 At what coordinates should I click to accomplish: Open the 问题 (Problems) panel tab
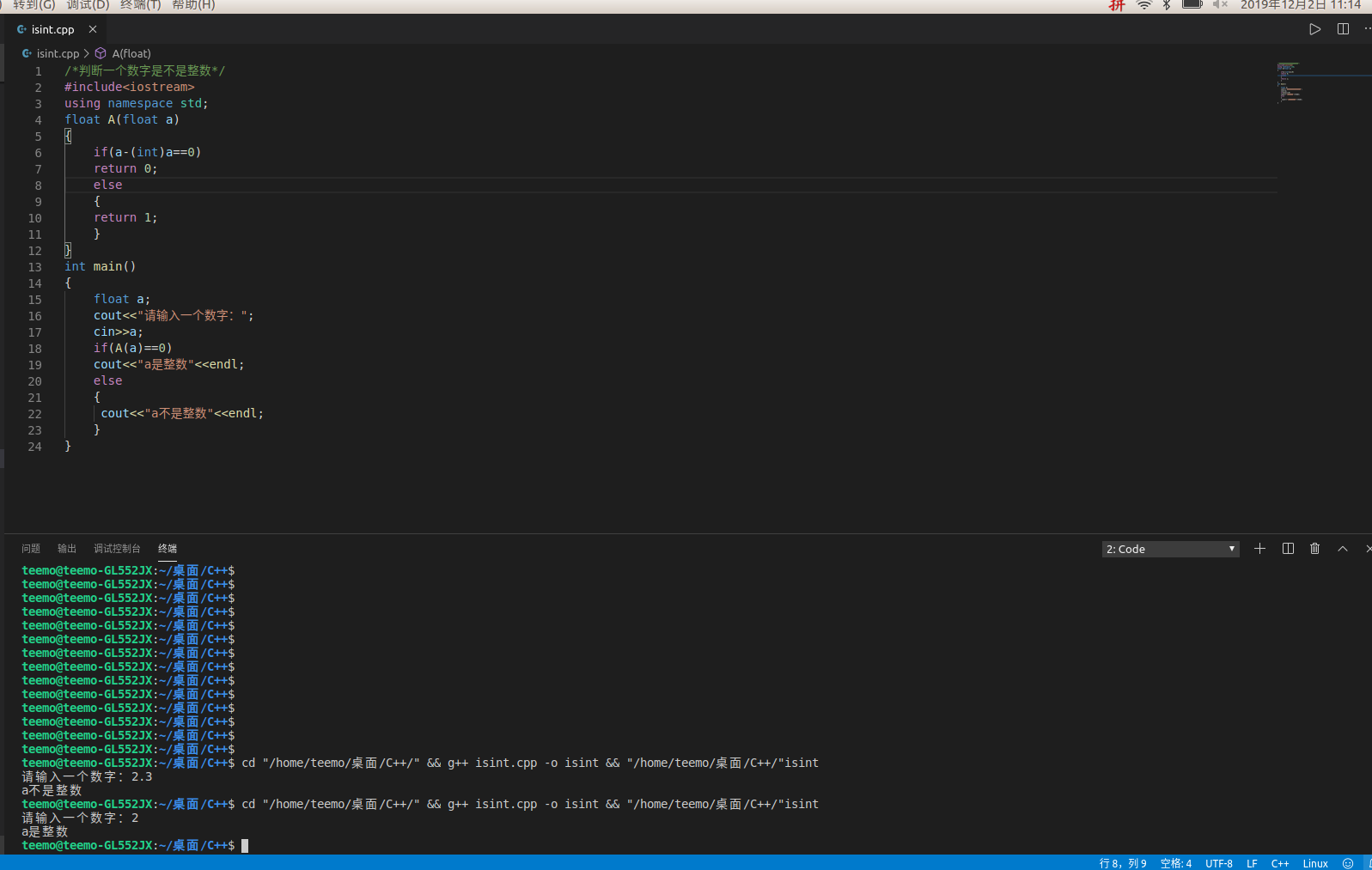[31, 548]
